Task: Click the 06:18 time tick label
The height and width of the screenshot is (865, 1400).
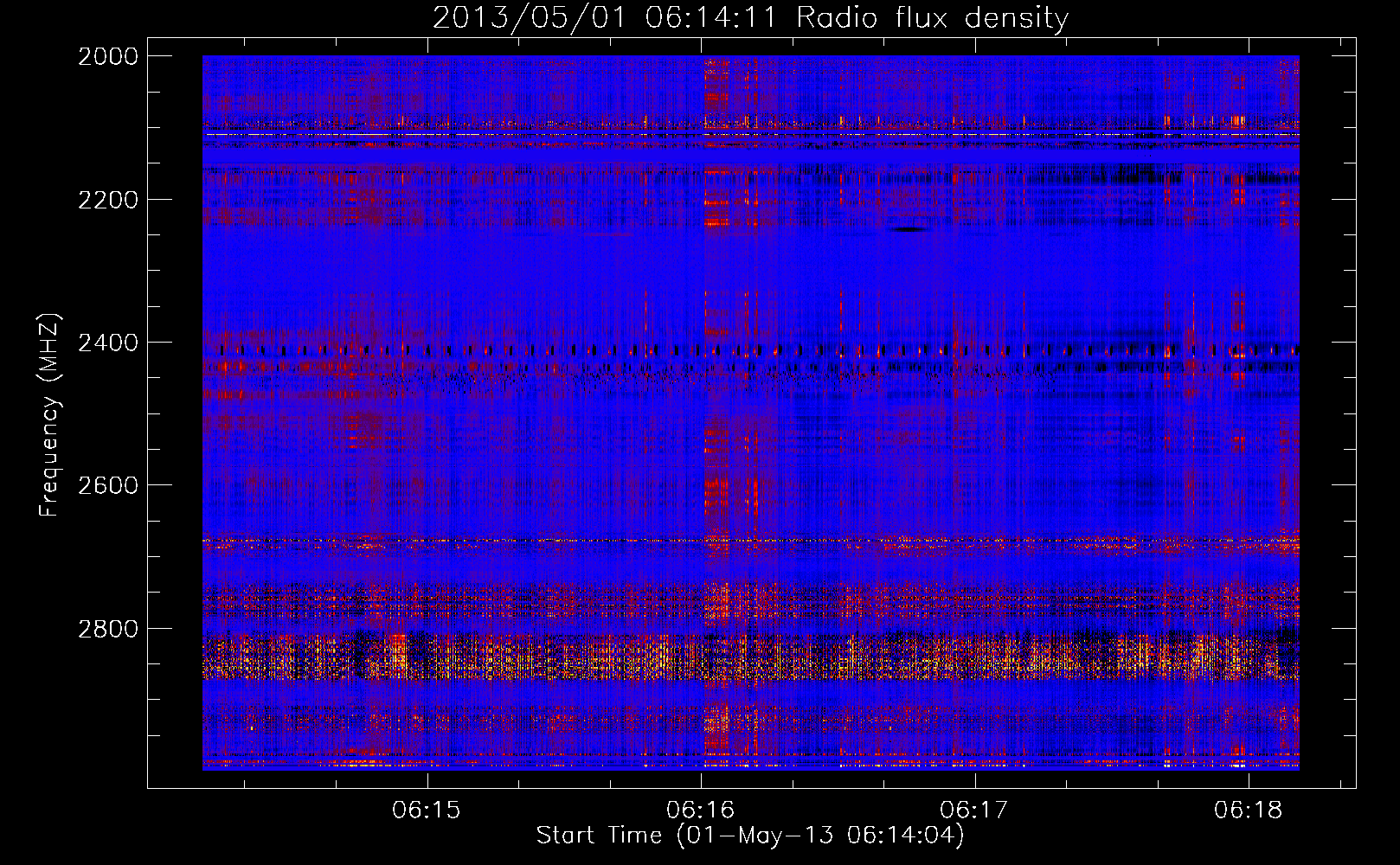Action: coord(1249,810)
